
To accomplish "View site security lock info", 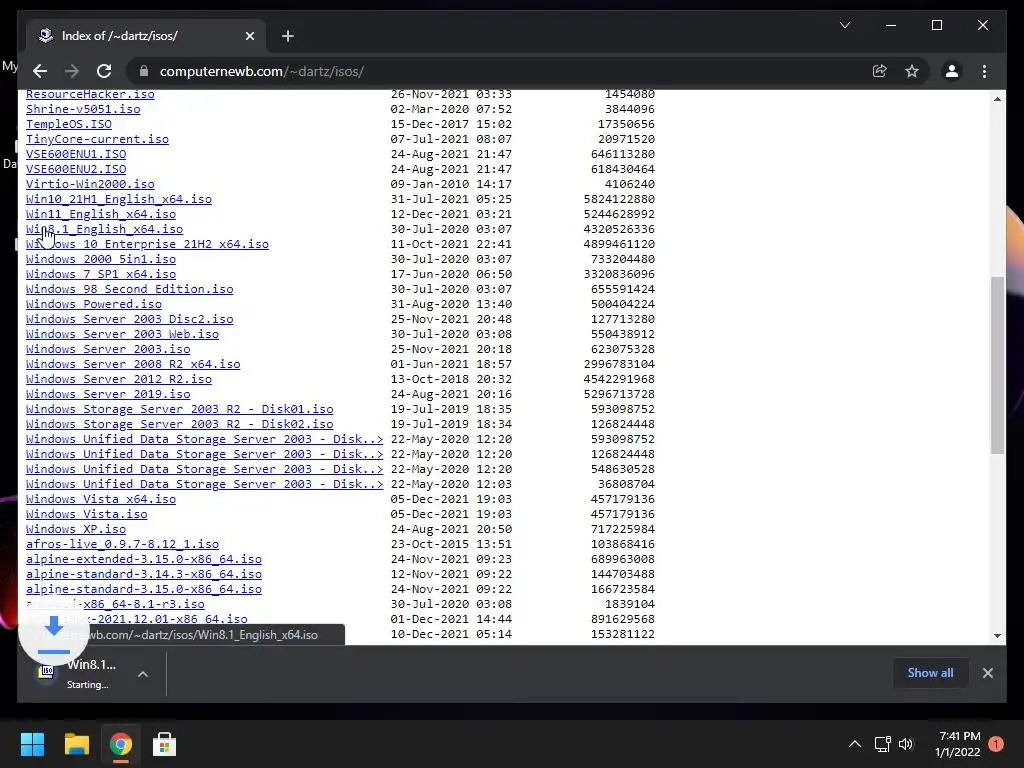I will [x=144, y=71].
